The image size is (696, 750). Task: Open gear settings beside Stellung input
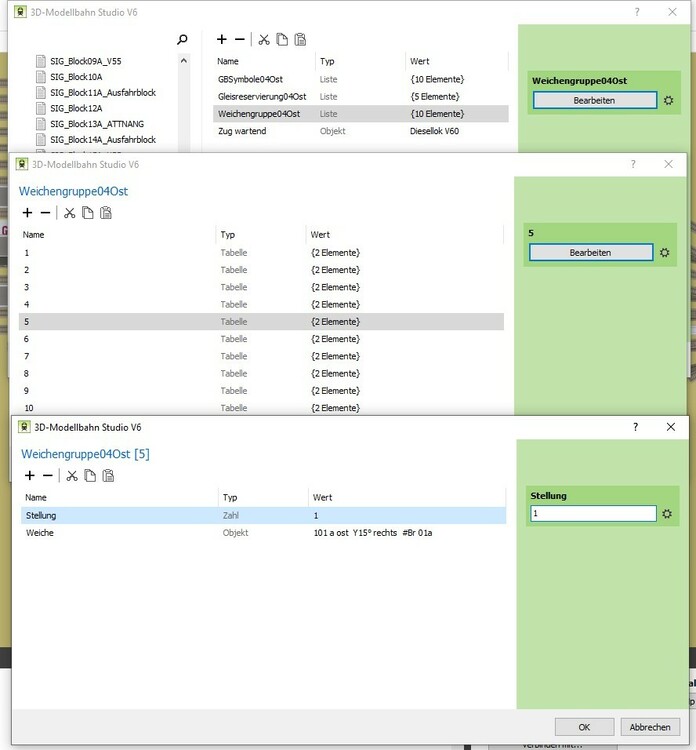(667, 514)
